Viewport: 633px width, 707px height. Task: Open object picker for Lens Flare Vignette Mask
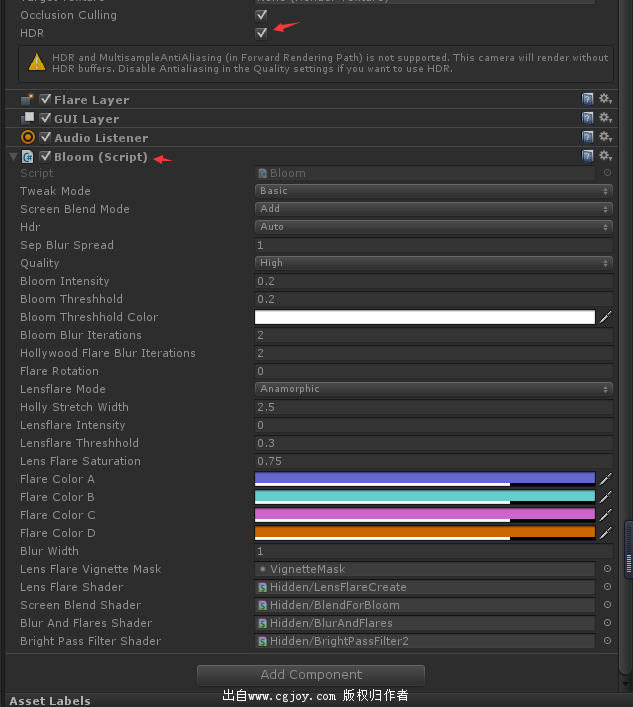(607, 569)
